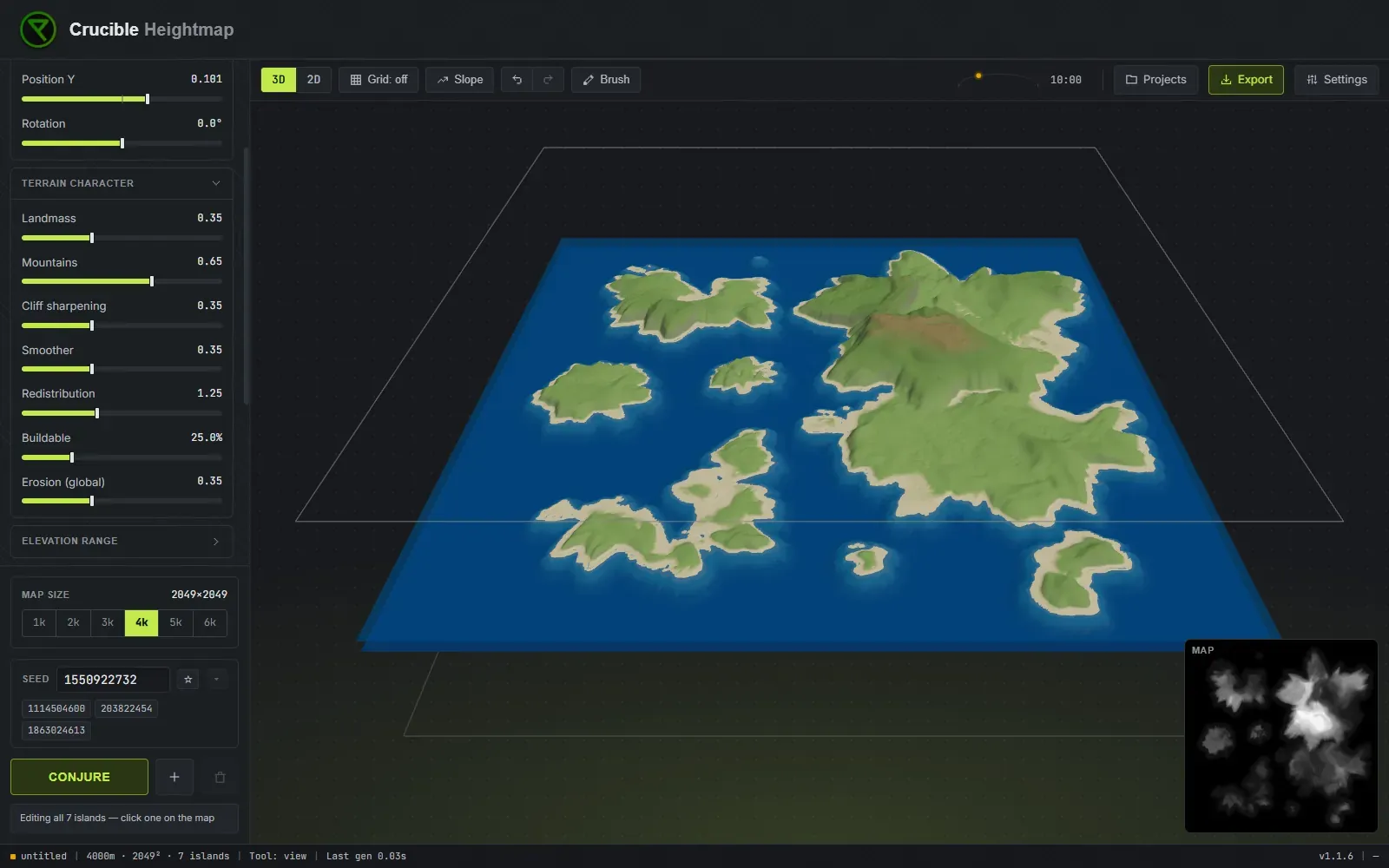Click the redo arrow icon

pyautogui.click(x=548, y=80)
